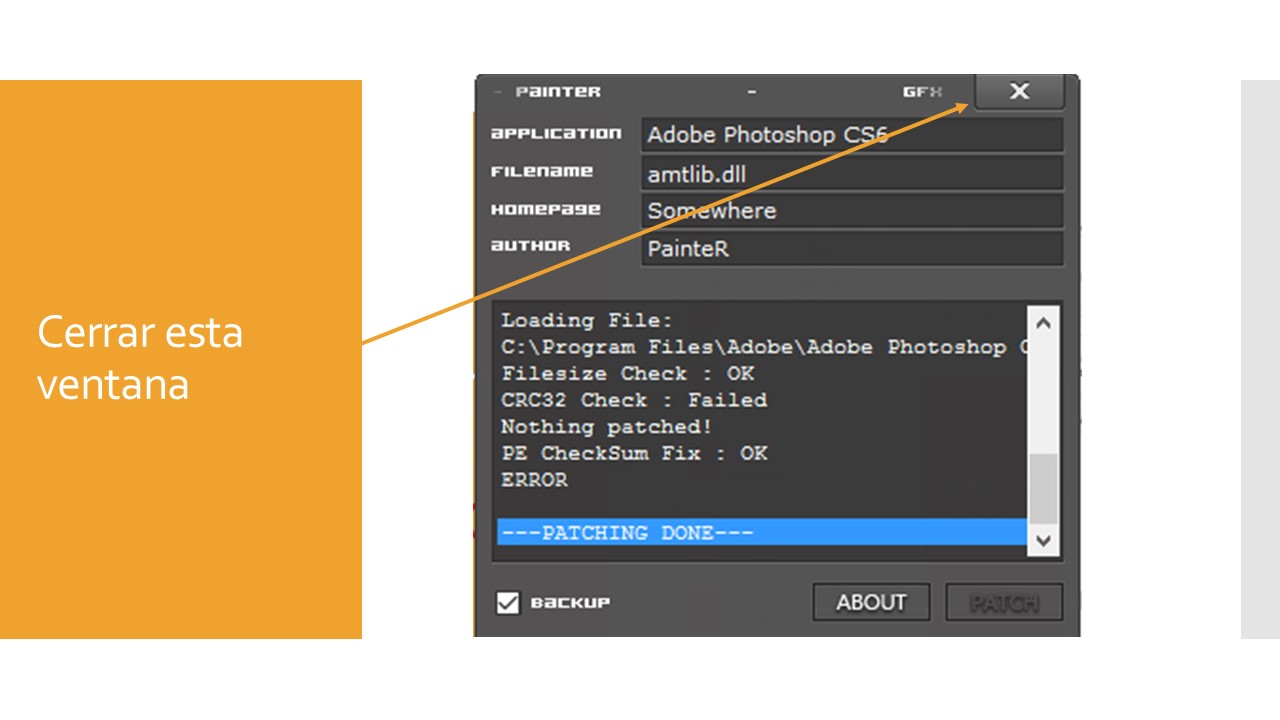The width and height of the screenshot is (1280, 720).
Task: Click the greyed PATCH button
Action: [1004, 603]
